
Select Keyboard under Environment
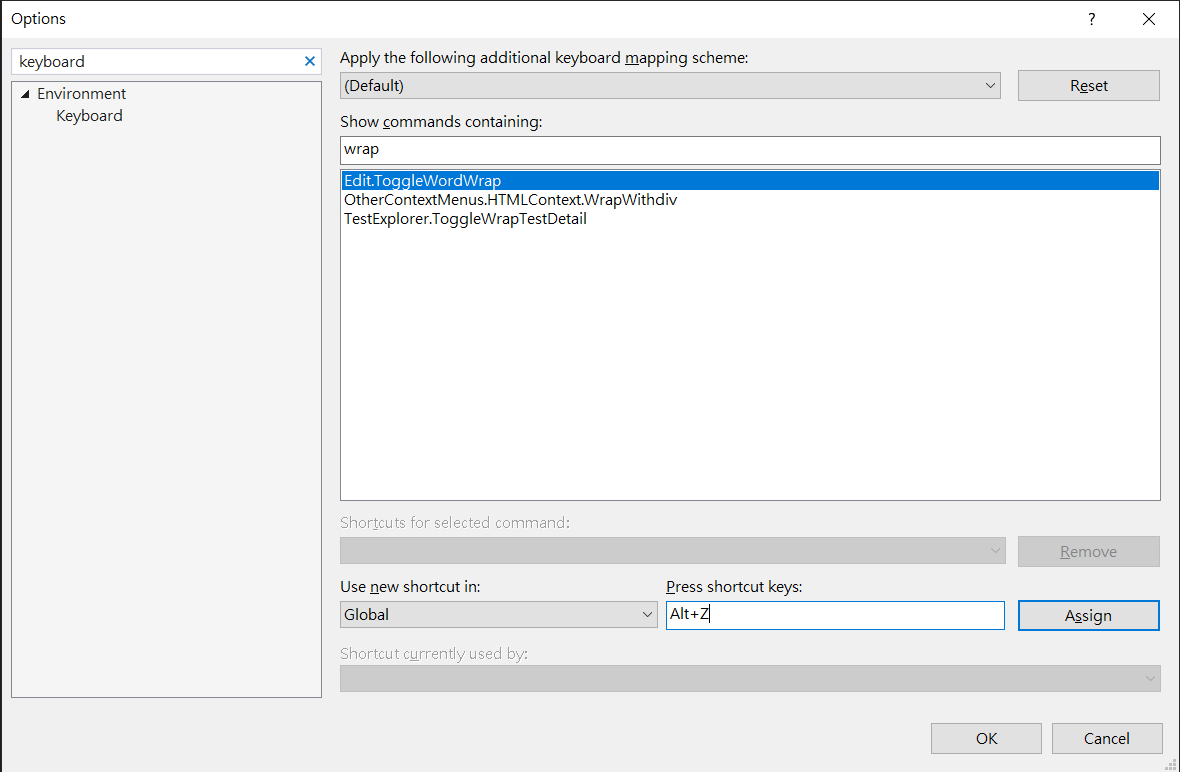(x=89, y=116)
